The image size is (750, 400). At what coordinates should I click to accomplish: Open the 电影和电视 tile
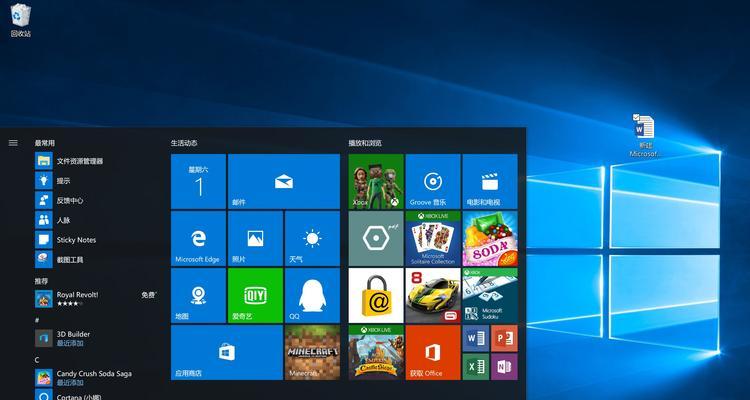pos(490,181)
